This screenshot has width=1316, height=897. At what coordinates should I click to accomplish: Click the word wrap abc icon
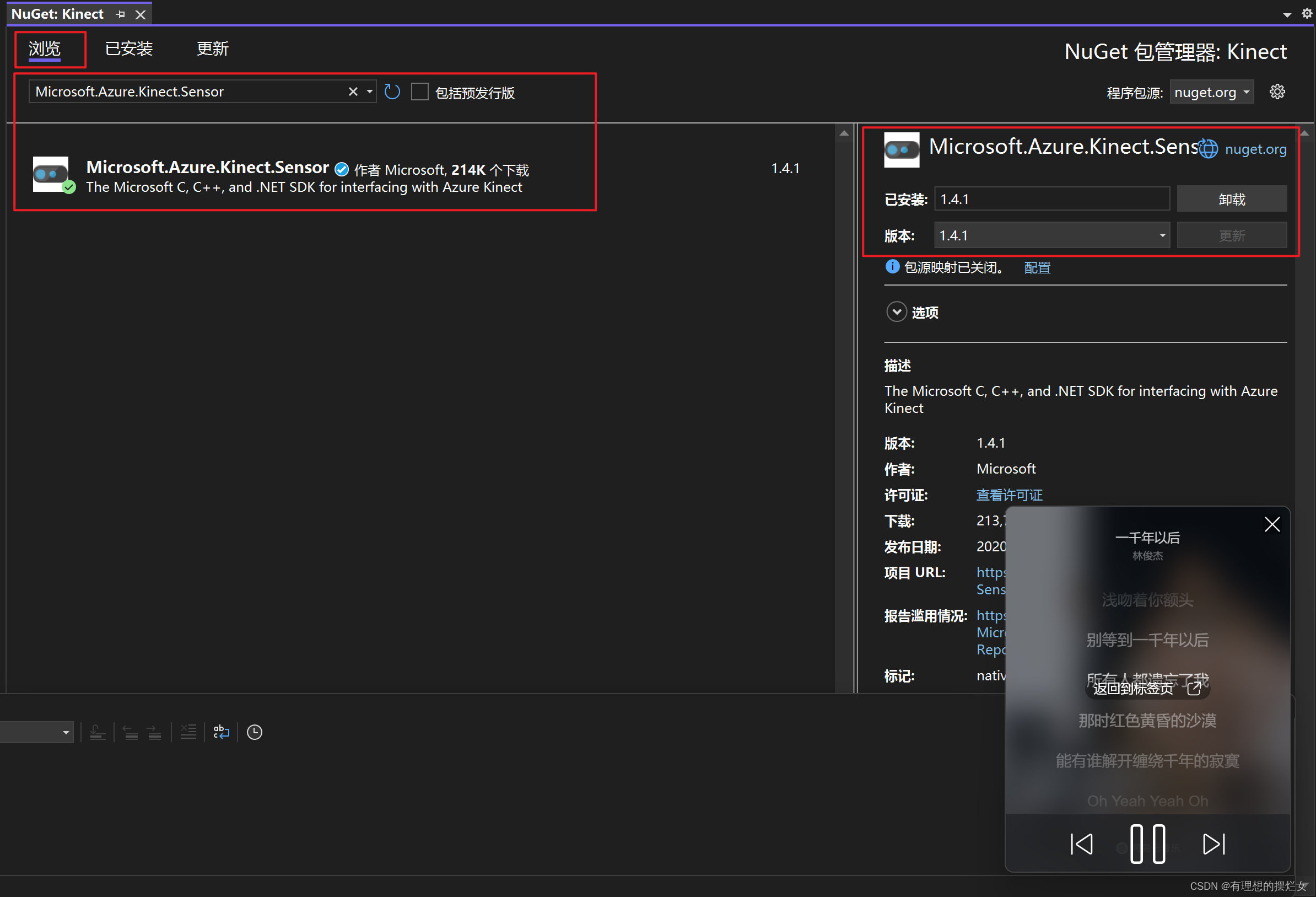221,732
